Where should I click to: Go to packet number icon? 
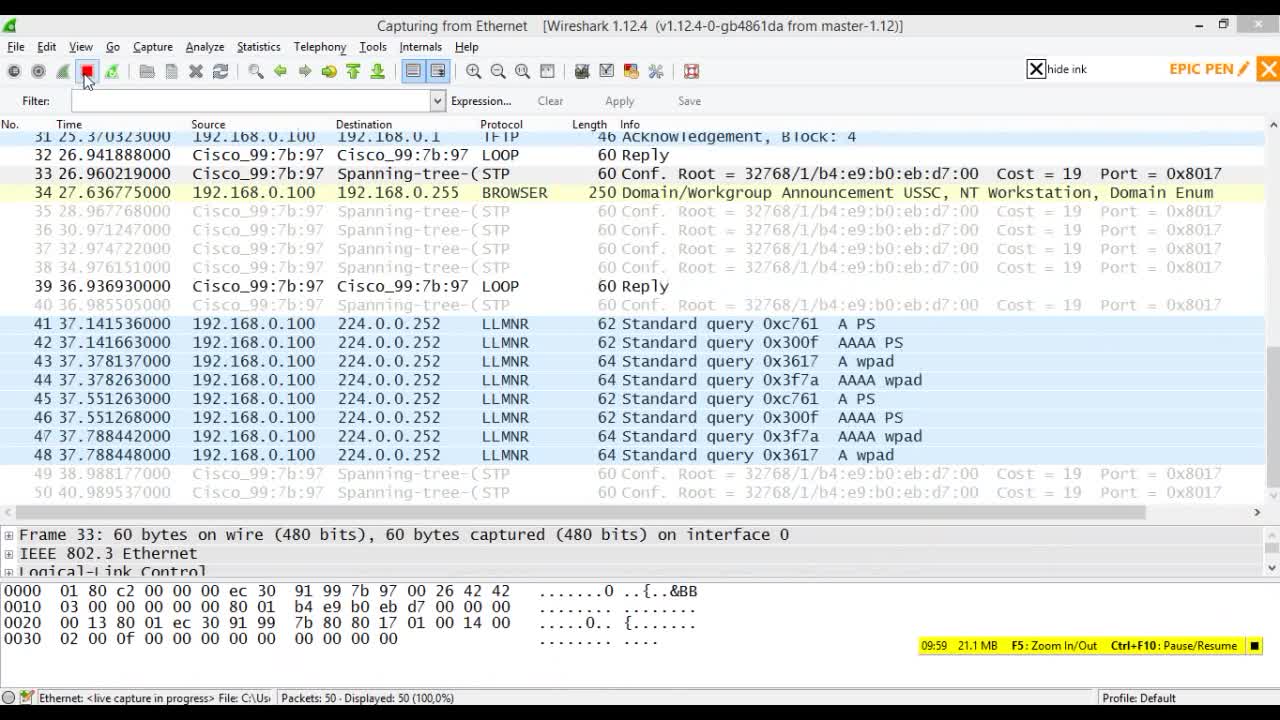click(329, 71)
